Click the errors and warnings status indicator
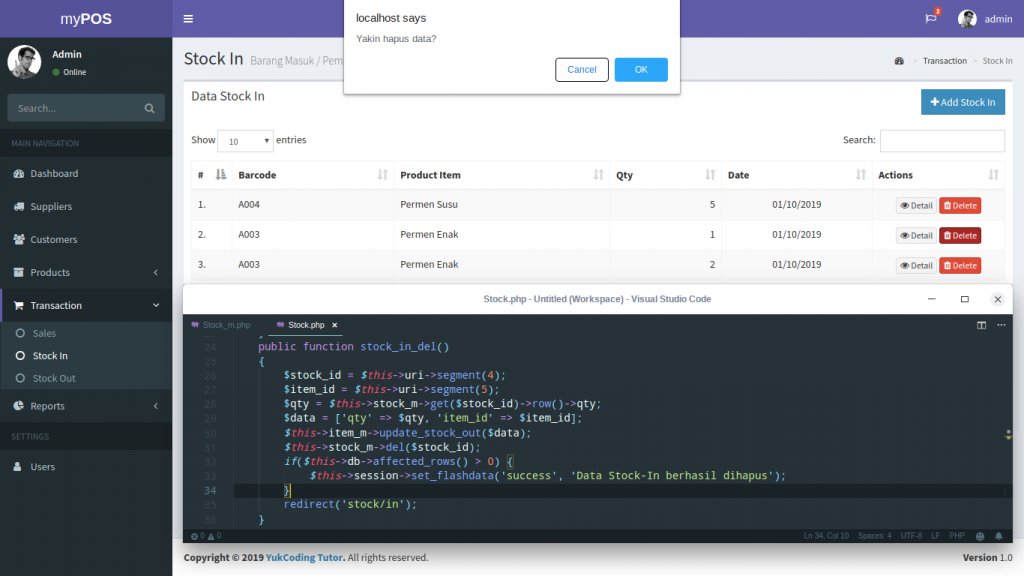Screen dimensions: 1024x576 [206, 536]
